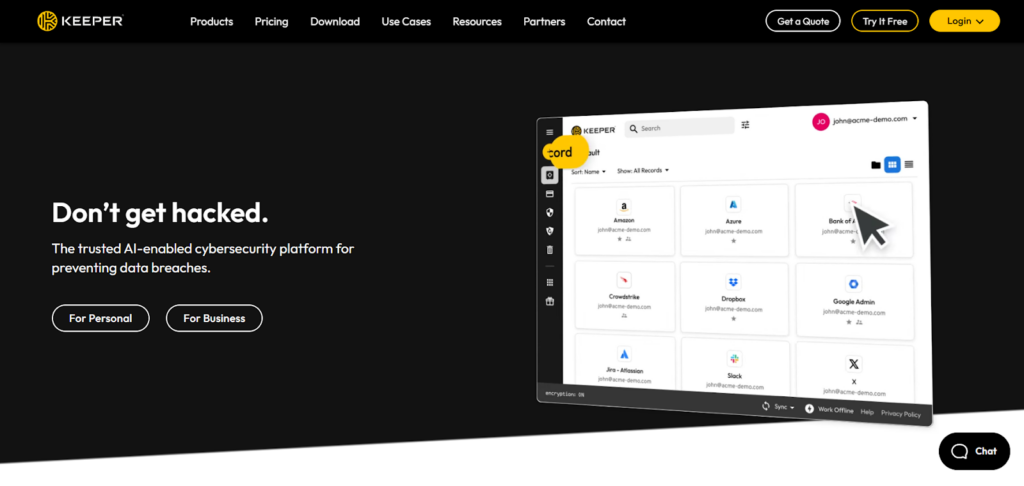This screenshot has height=486, width=1024.
Task: Open the trash bin sidebar icon
Action: [549, 250]
